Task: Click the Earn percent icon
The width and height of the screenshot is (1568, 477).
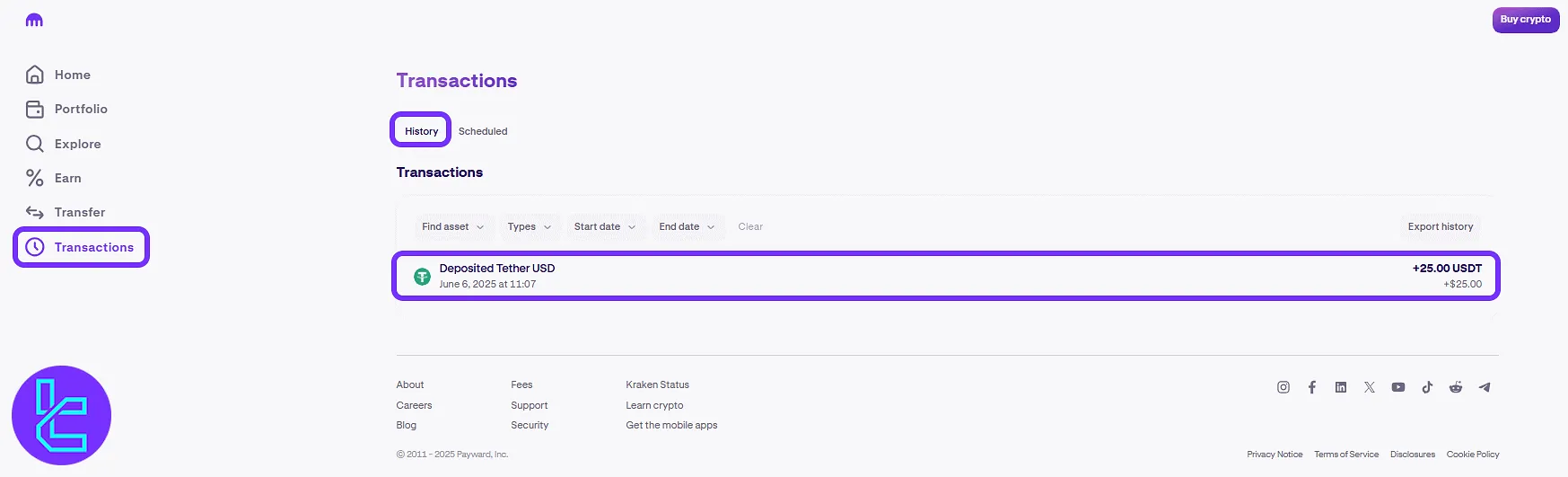Action: tap(35, 178)
